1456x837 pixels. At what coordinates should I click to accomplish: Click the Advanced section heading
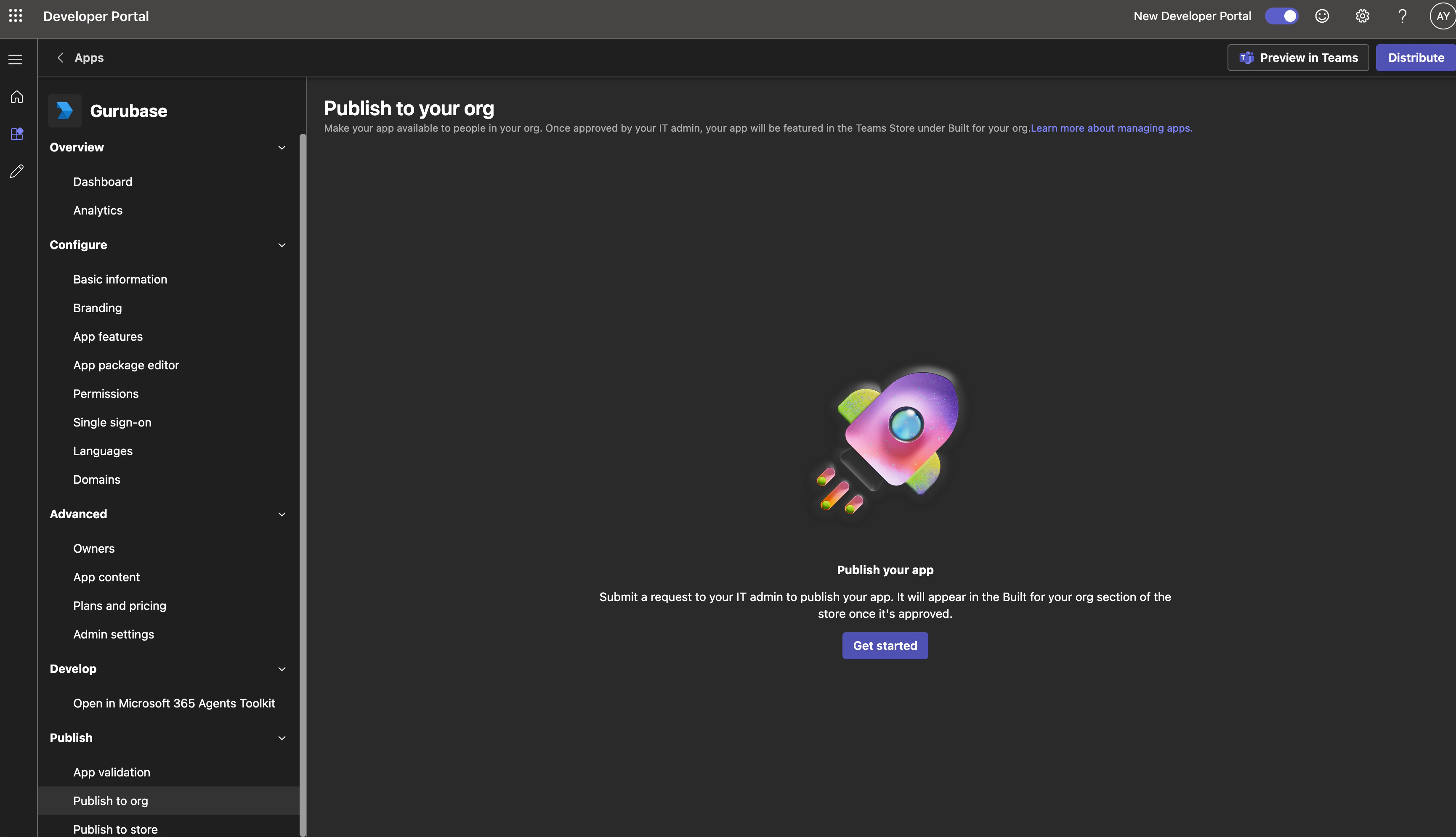(x=78, y=514)
